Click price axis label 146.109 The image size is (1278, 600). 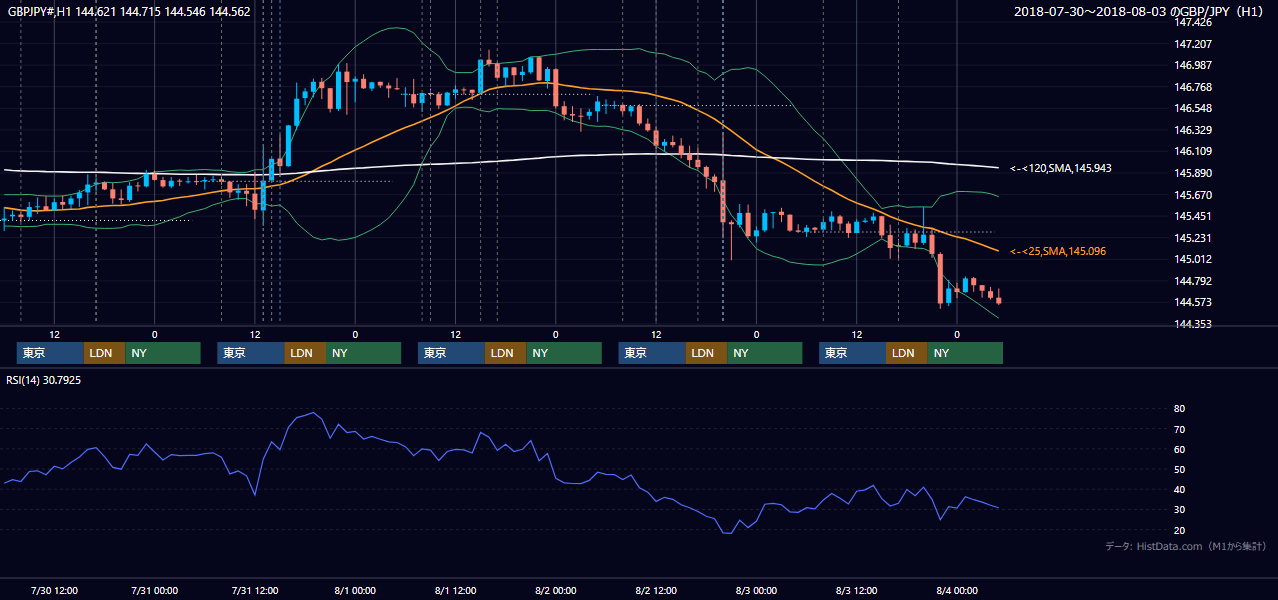pos(1193,151)
